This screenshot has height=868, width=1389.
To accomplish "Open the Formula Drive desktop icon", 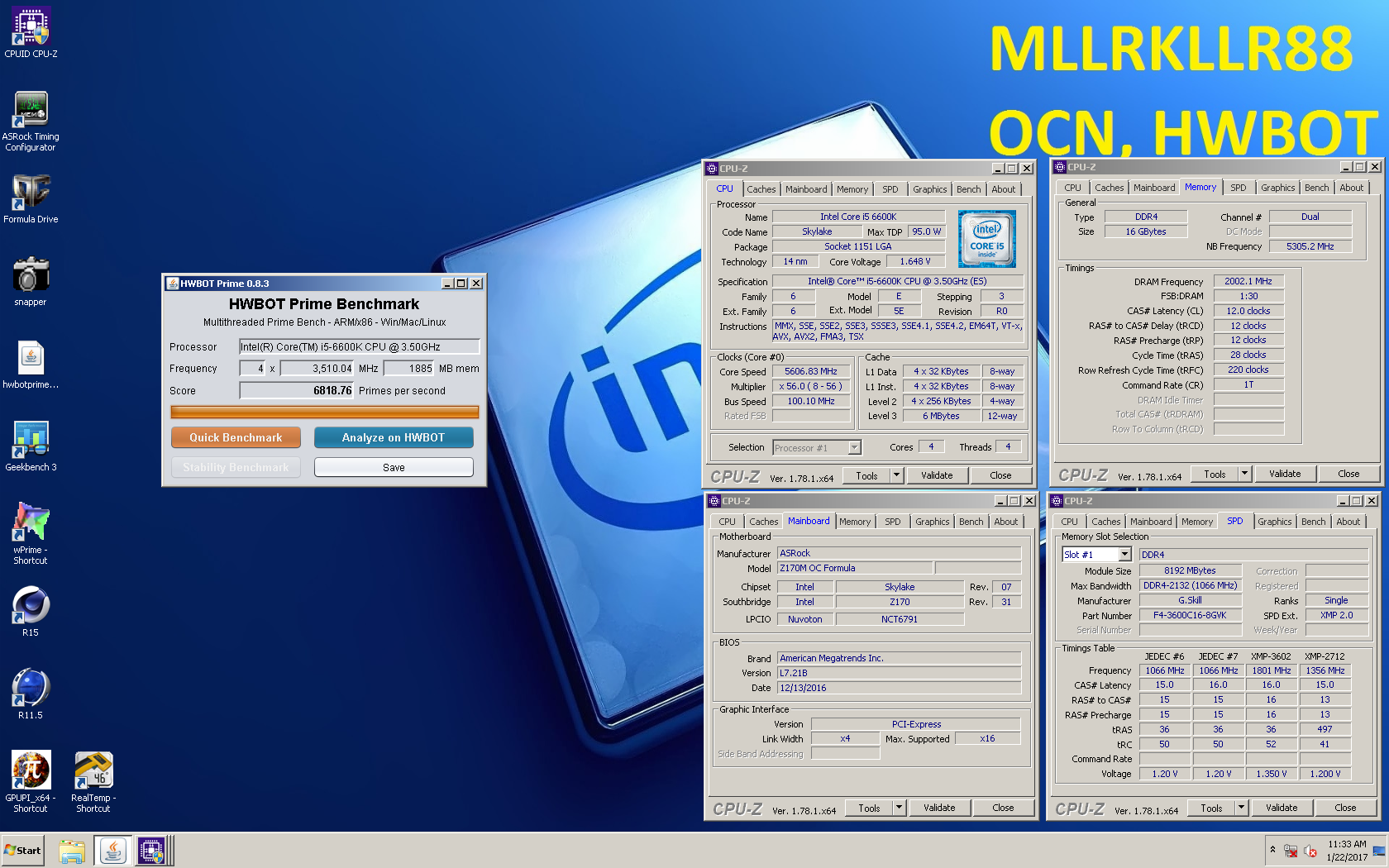I will pos(31,198).
